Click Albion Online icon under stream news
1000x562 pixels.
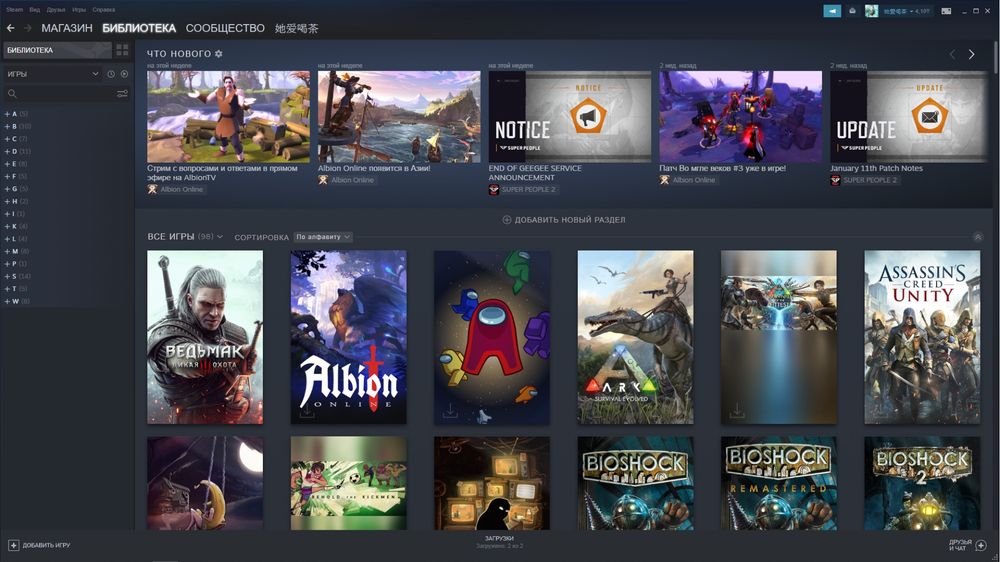click(x=152, y=189)
